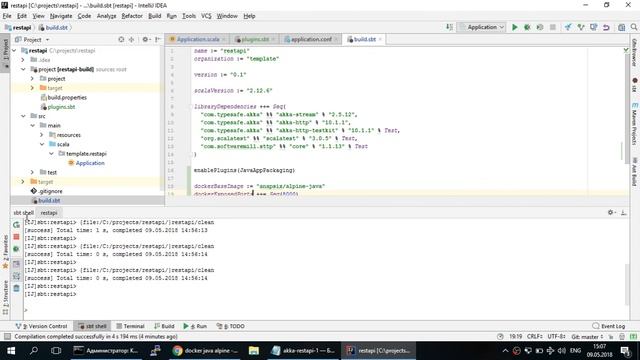640x360 pixels.
Task: Click Scroll from Source target icon
Action: [x=121, y=40]
